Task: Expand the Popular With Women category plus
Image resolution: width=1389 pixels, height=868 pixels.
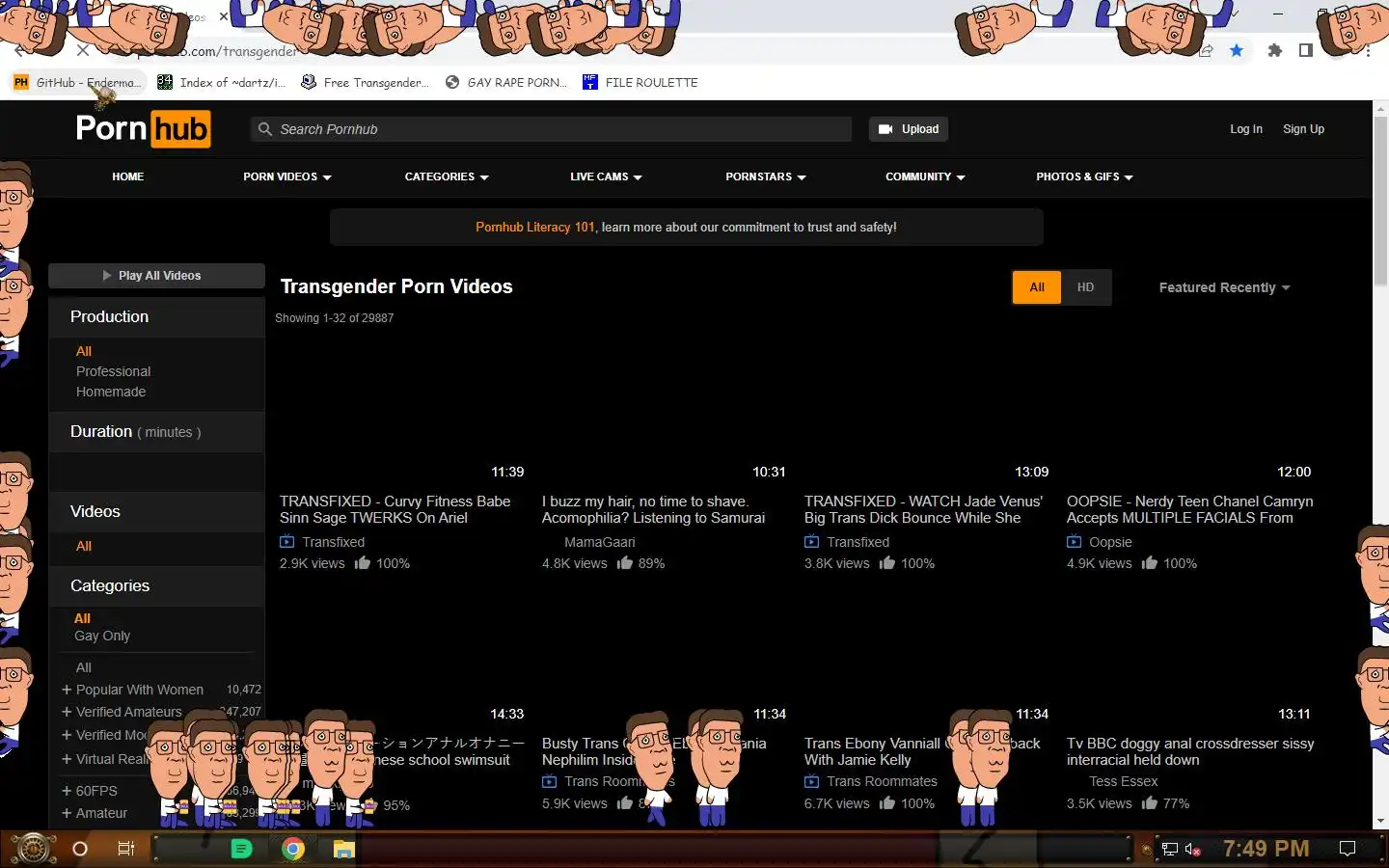Action: (67, 690)
